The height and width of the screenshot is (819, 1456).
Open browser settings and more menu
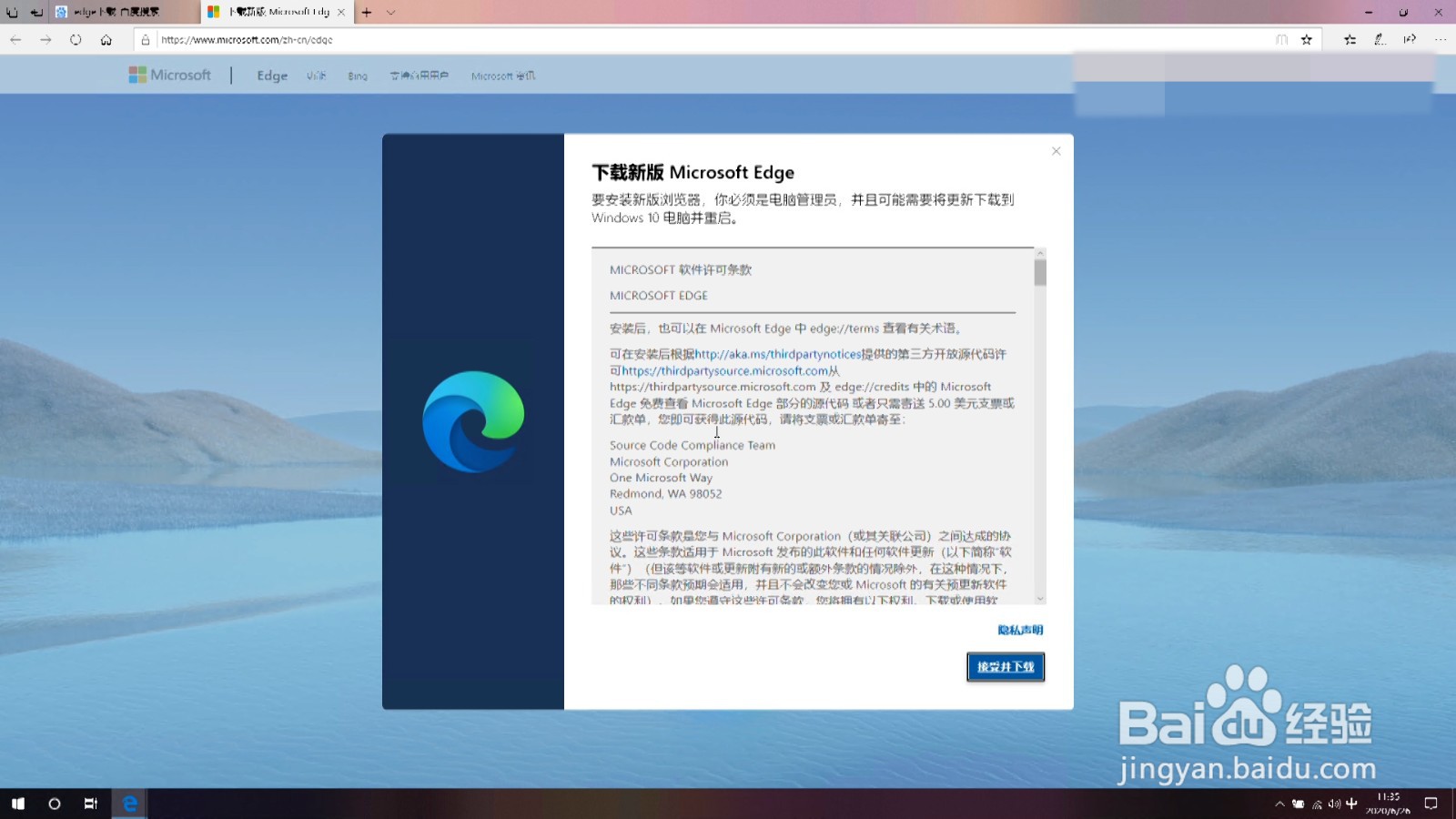click(1440, 39)
